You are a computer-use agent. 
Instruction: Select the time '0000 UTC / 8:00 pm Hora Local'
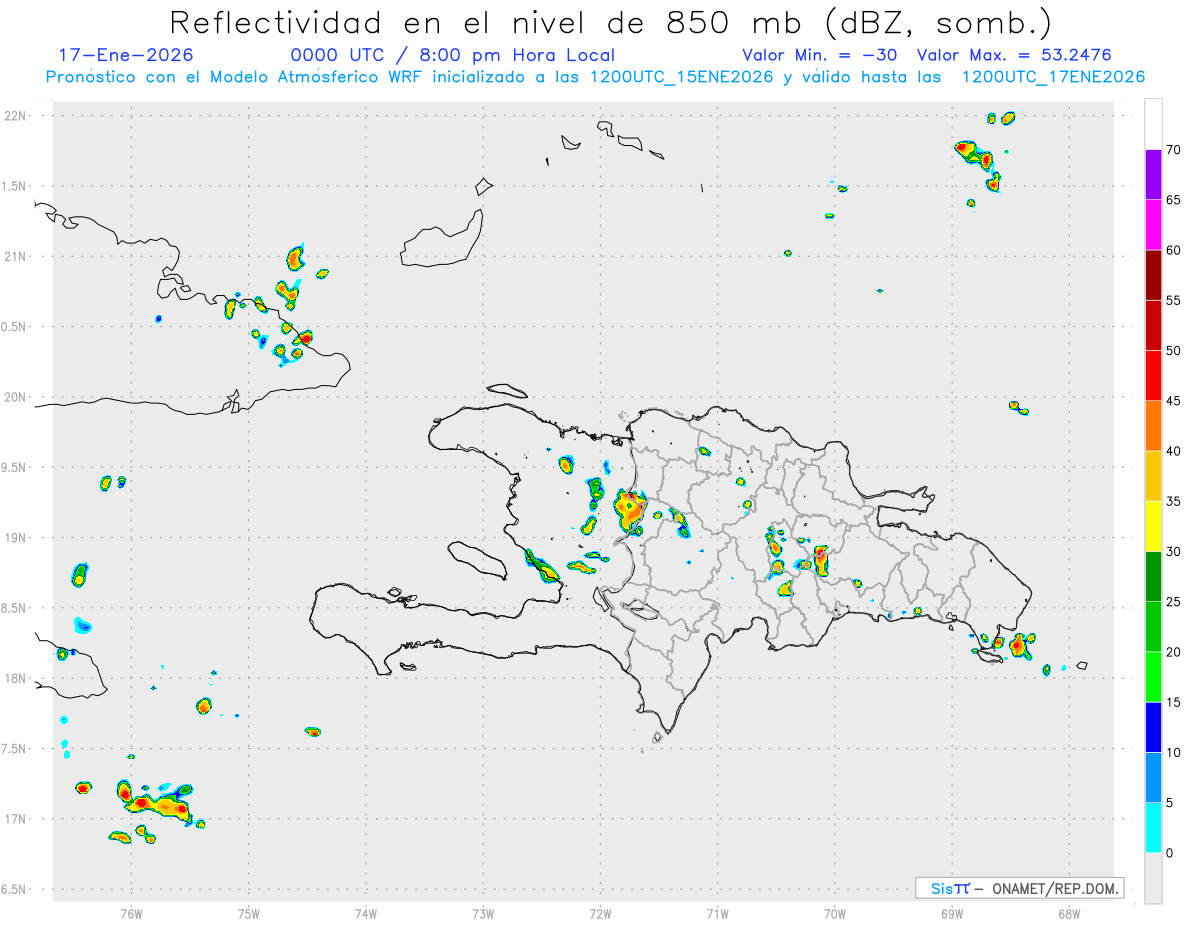[x=452, y=55]
